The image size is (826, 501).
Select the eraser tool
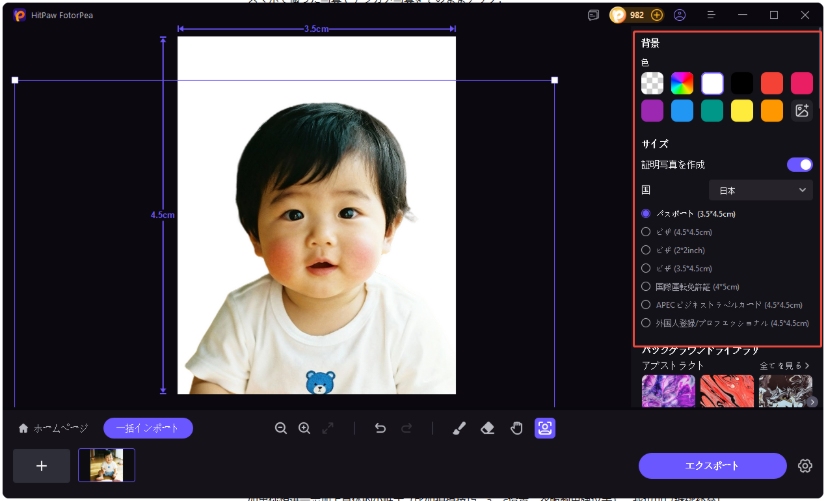[487, 428]
